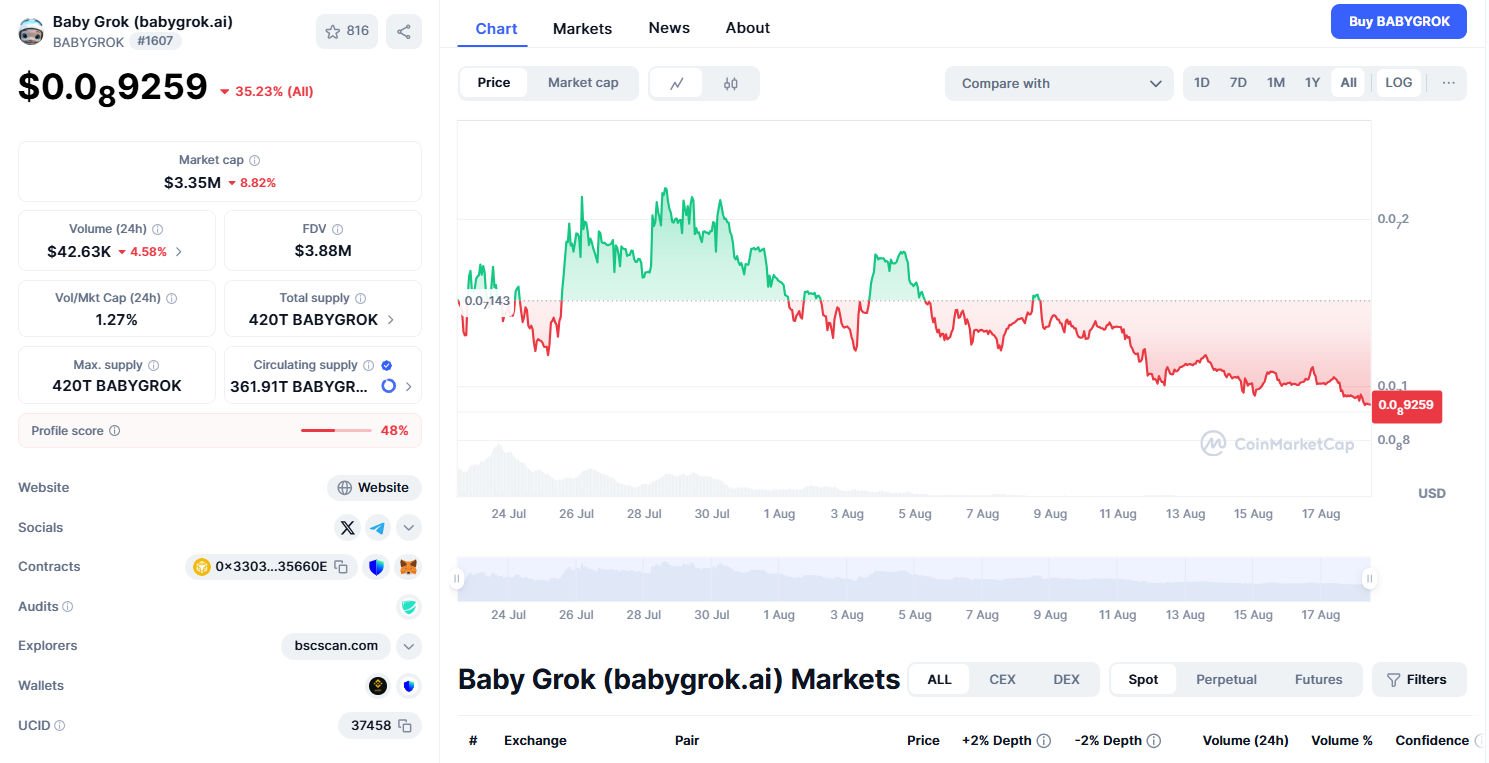This screenshot has height=763, width=1489.
Task: Expand Volume (24h) details arrow
Action: 179,252
